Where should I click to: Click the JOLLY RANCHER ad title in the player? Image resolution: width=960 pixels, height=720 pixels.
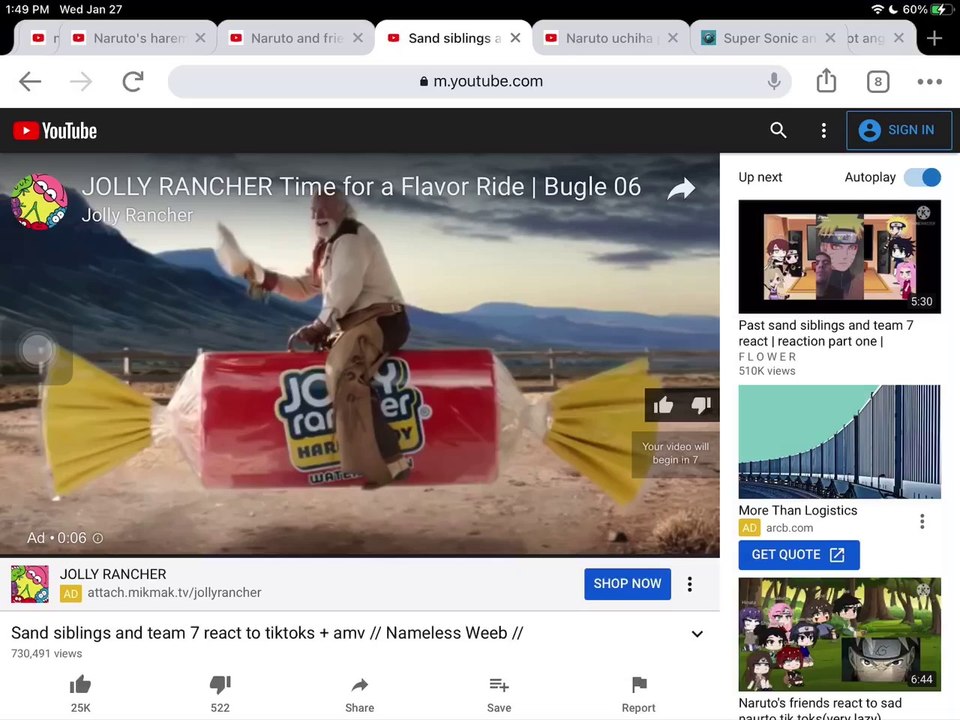click(361, 187)
